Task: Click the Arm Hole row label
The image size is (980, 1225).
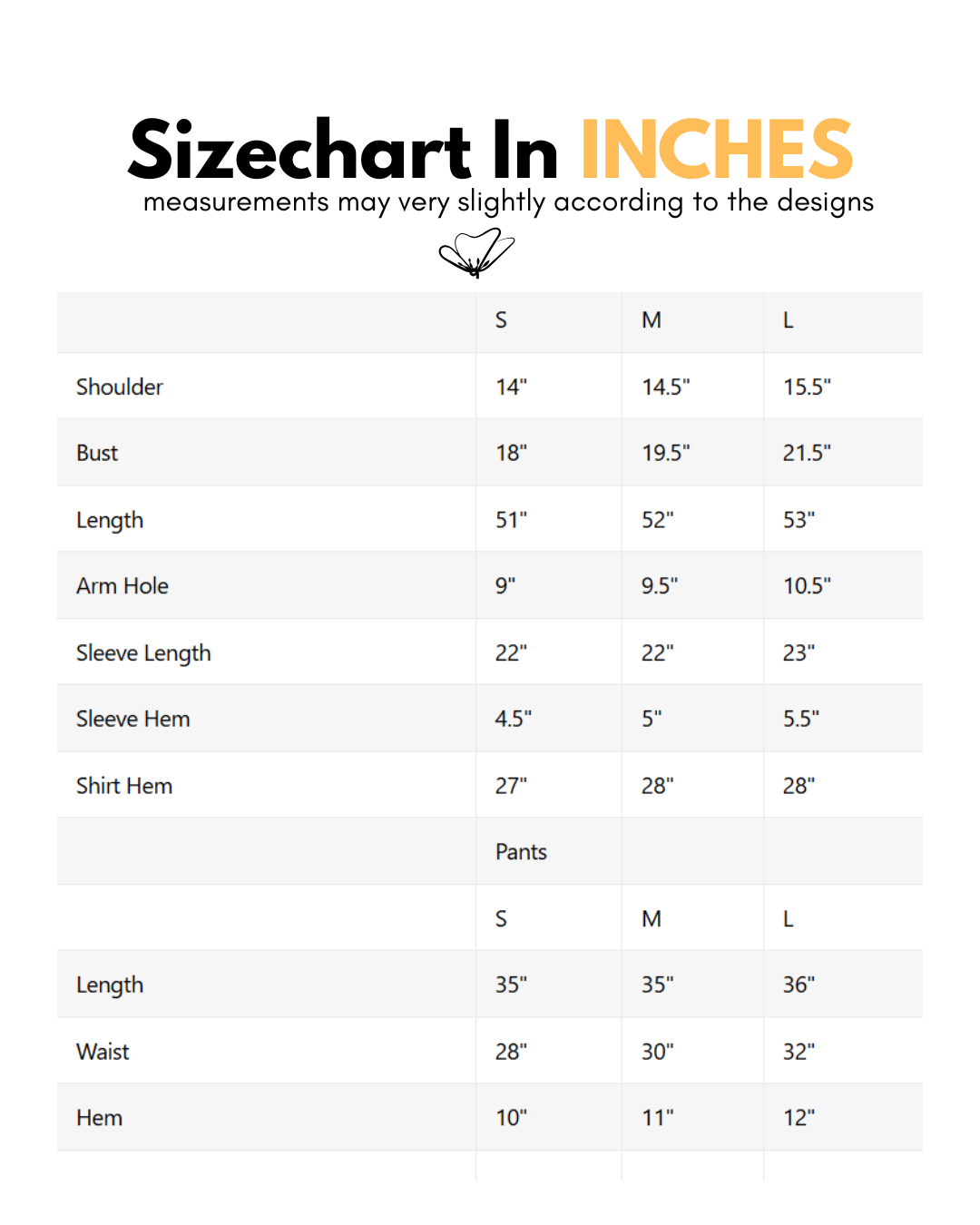Action: pos(122,586)
